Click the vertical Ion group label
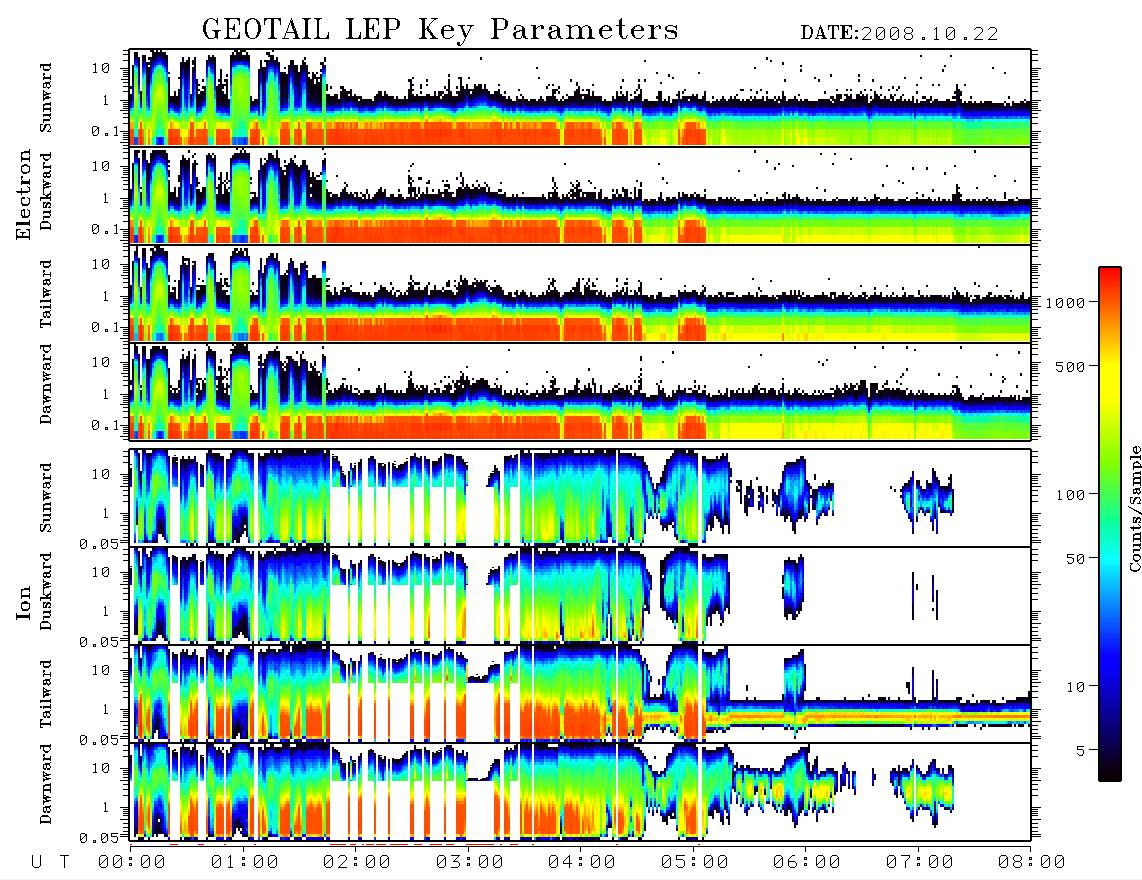This screenshot has width=1142, height=880. coord(24,603)
